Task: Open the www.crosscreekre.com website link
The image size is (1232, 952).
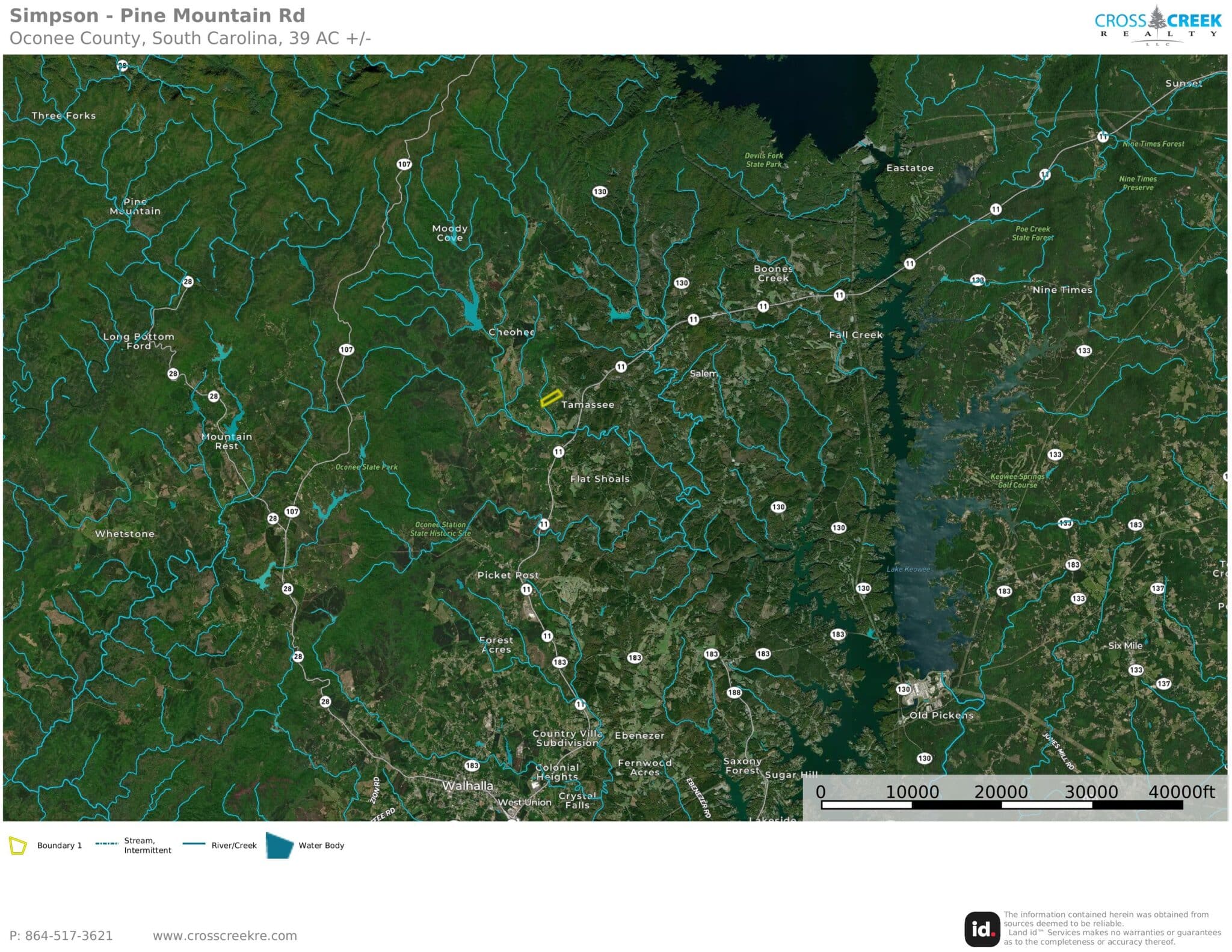Action: [x=224, y=936]
